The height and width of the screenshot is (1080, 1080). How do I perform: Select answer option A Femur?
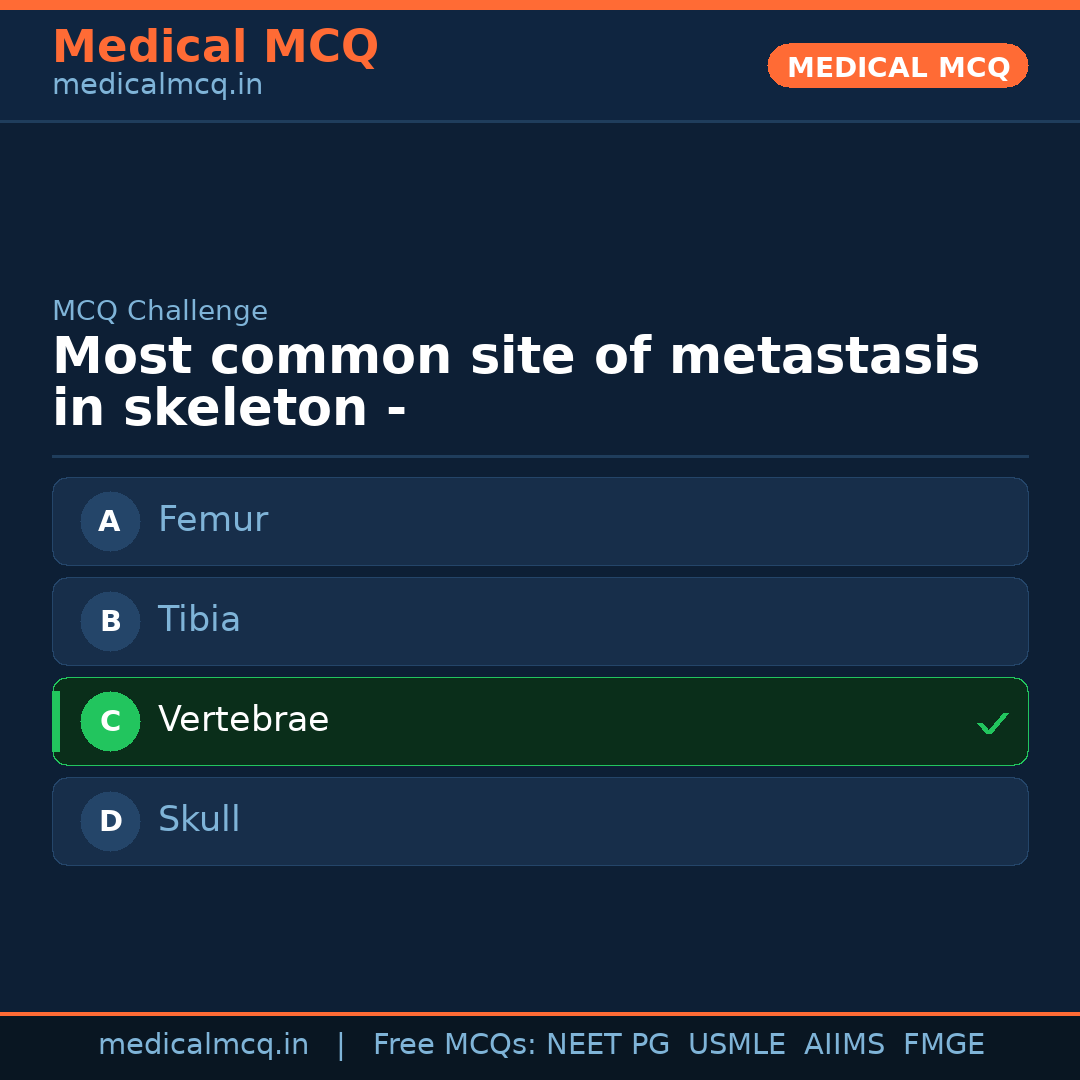(540, 521)
